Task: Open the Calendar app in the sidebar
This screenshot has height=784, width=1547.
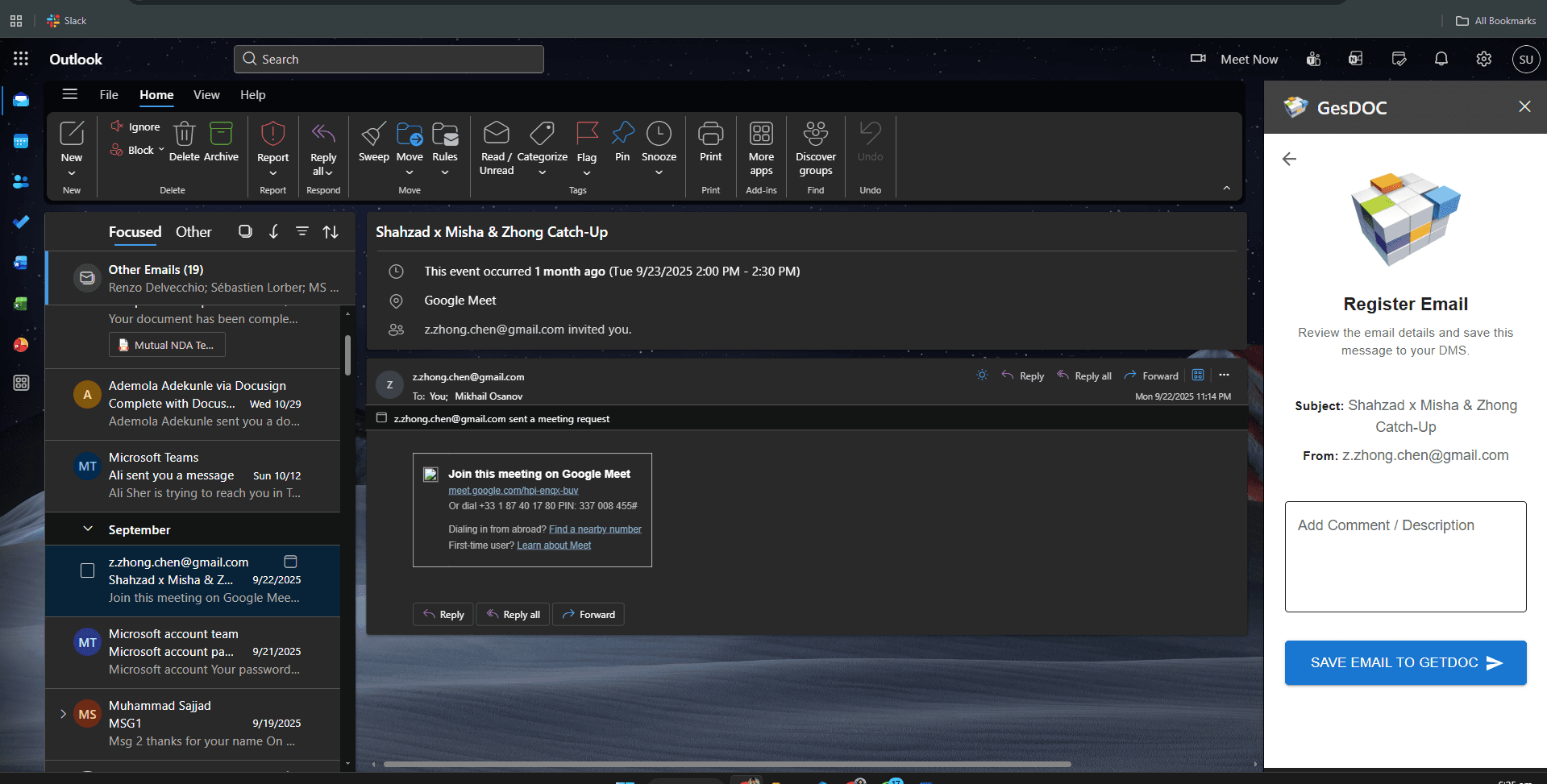Action: pos(21,142)
